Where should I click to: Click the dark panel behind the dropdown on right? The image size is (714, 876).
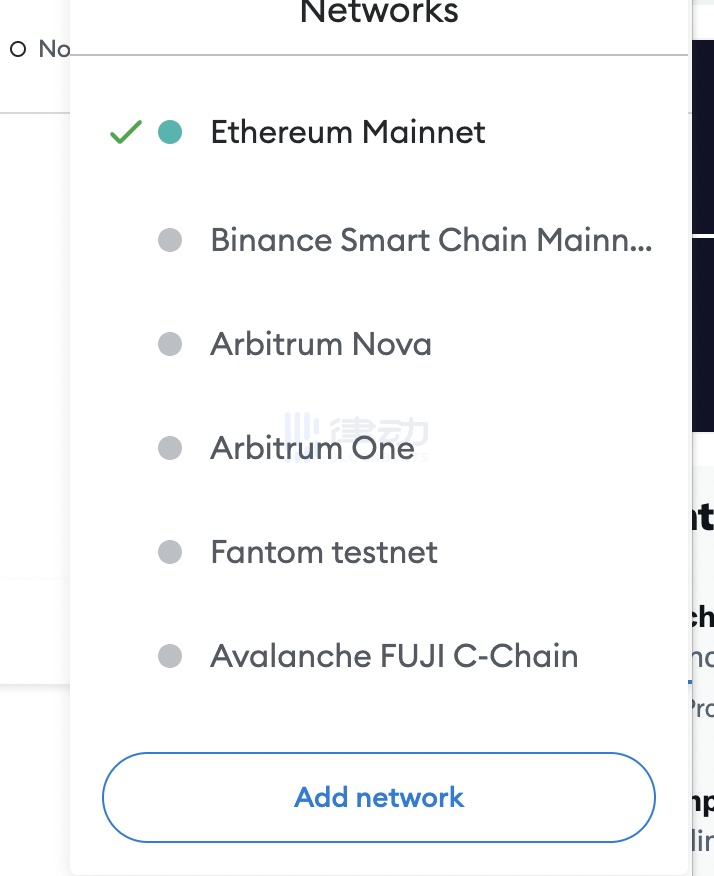point(702,330)
